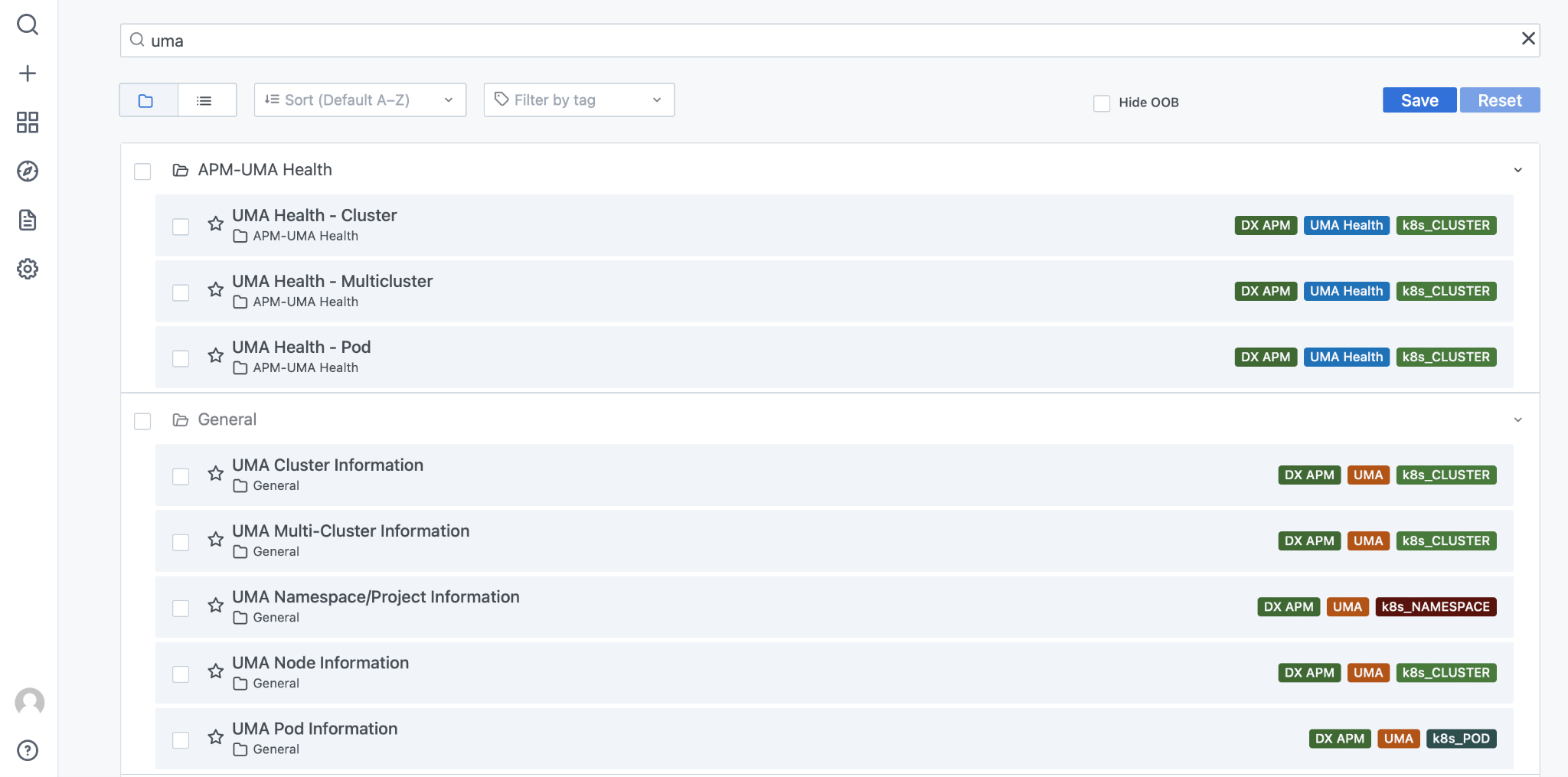Open the dashboards grid icon in sidebar
This screenshot has height=777, width=1568.
pos(28,122)
